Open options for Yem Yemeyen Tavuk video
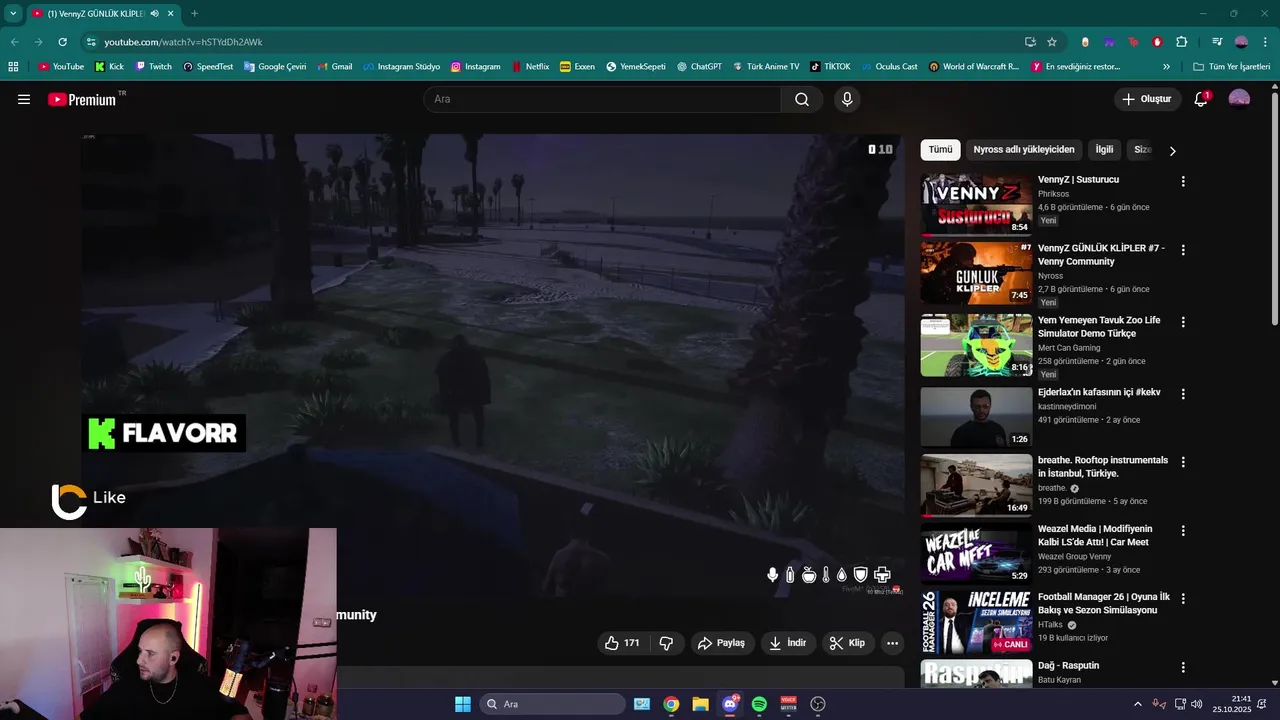This screenshot has height=720, width=1280. pos(1183,322)
